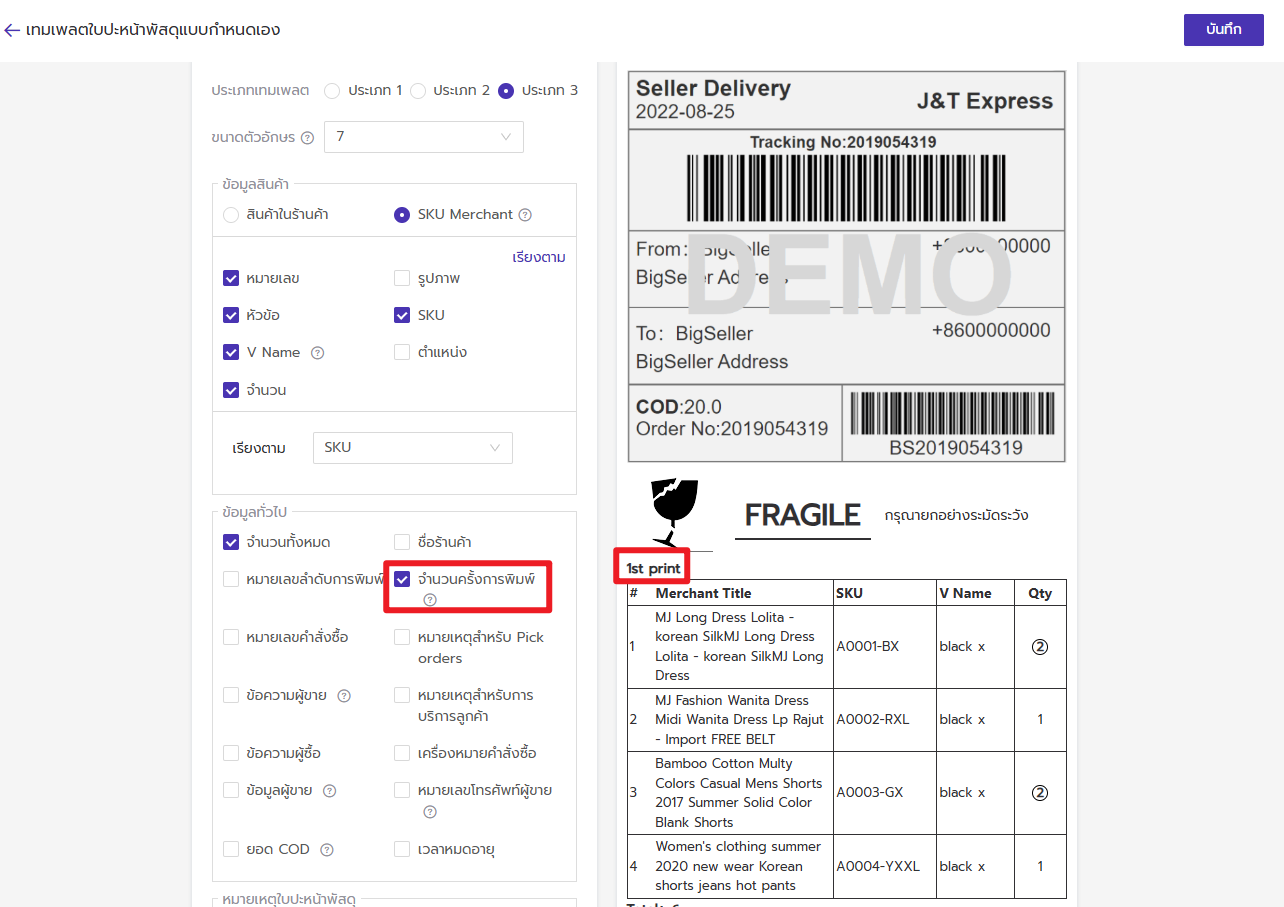1284x907 pixels.
Task: Click help icon beside ข้อความผู้ขาย
Action: (344, 696)
